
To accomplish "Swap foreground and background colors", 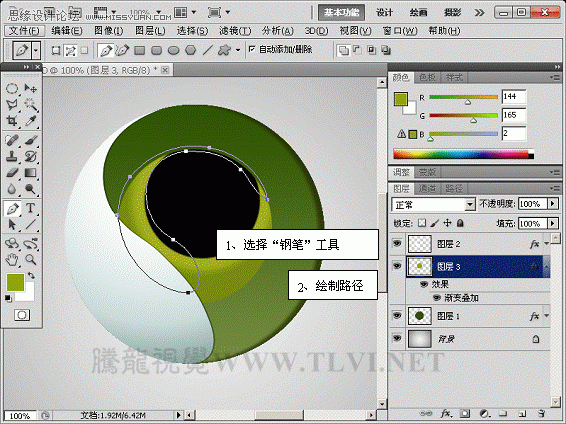I will tap(31, 275).
